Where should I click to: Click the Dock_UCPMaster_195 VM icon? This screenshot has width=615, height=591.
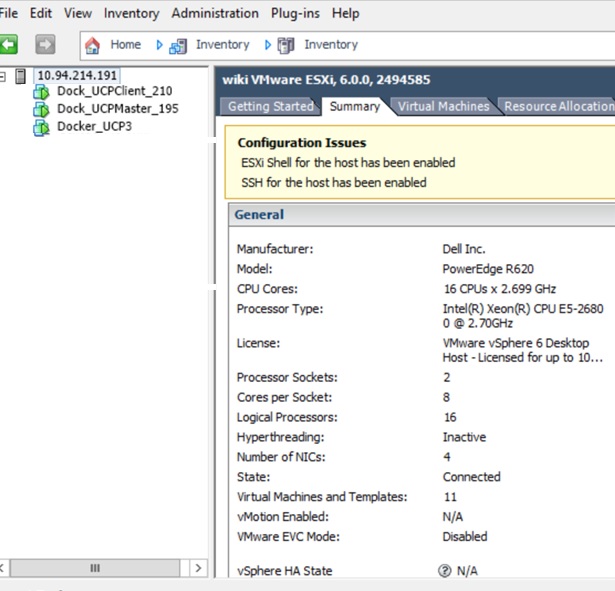41,109
